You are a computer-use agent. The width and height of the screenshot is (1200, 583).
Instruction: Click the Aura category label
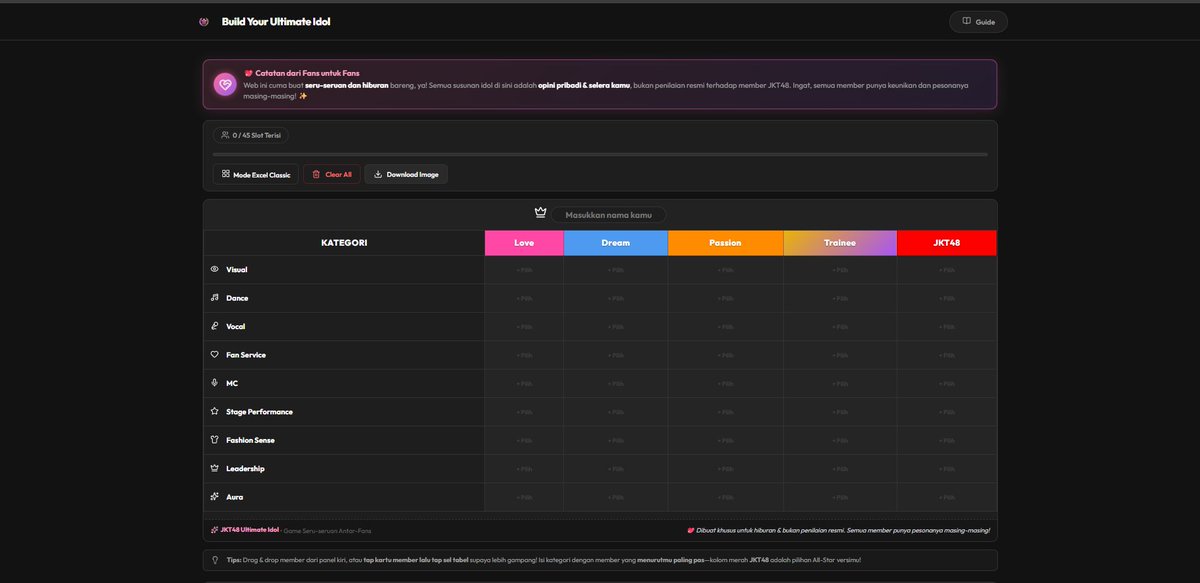pyautogui.click(x=235, y=497)
